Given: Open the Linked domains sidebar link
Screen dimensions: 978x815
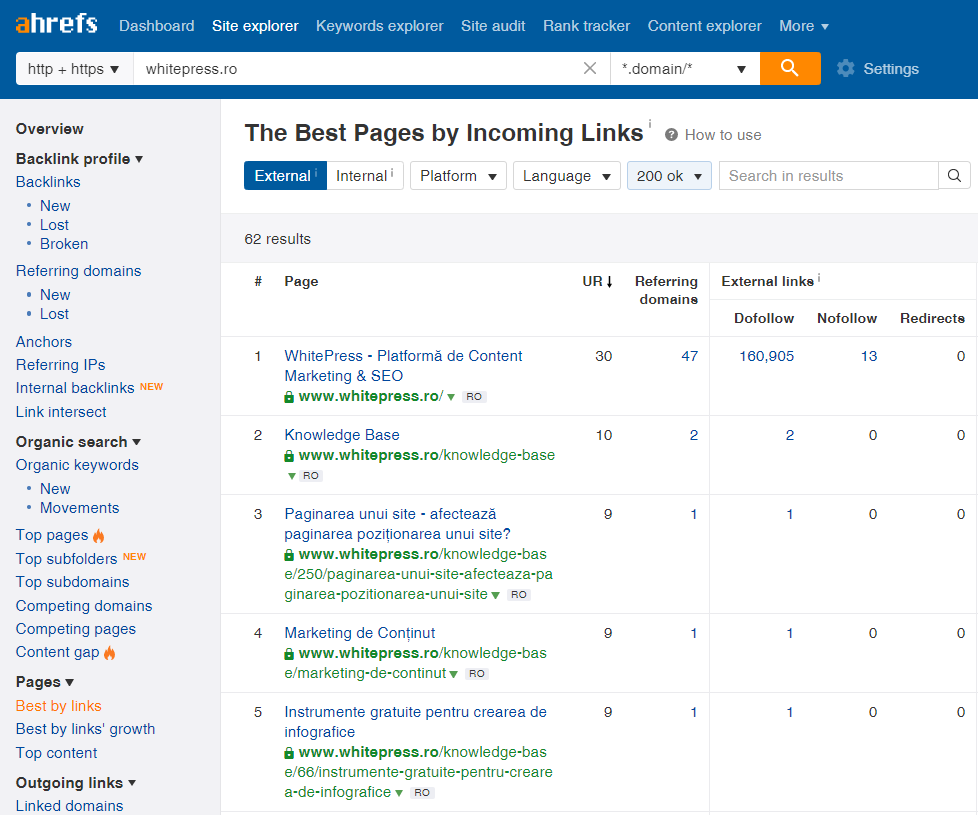Looking at the screenshot, I should tap(69, 806).
